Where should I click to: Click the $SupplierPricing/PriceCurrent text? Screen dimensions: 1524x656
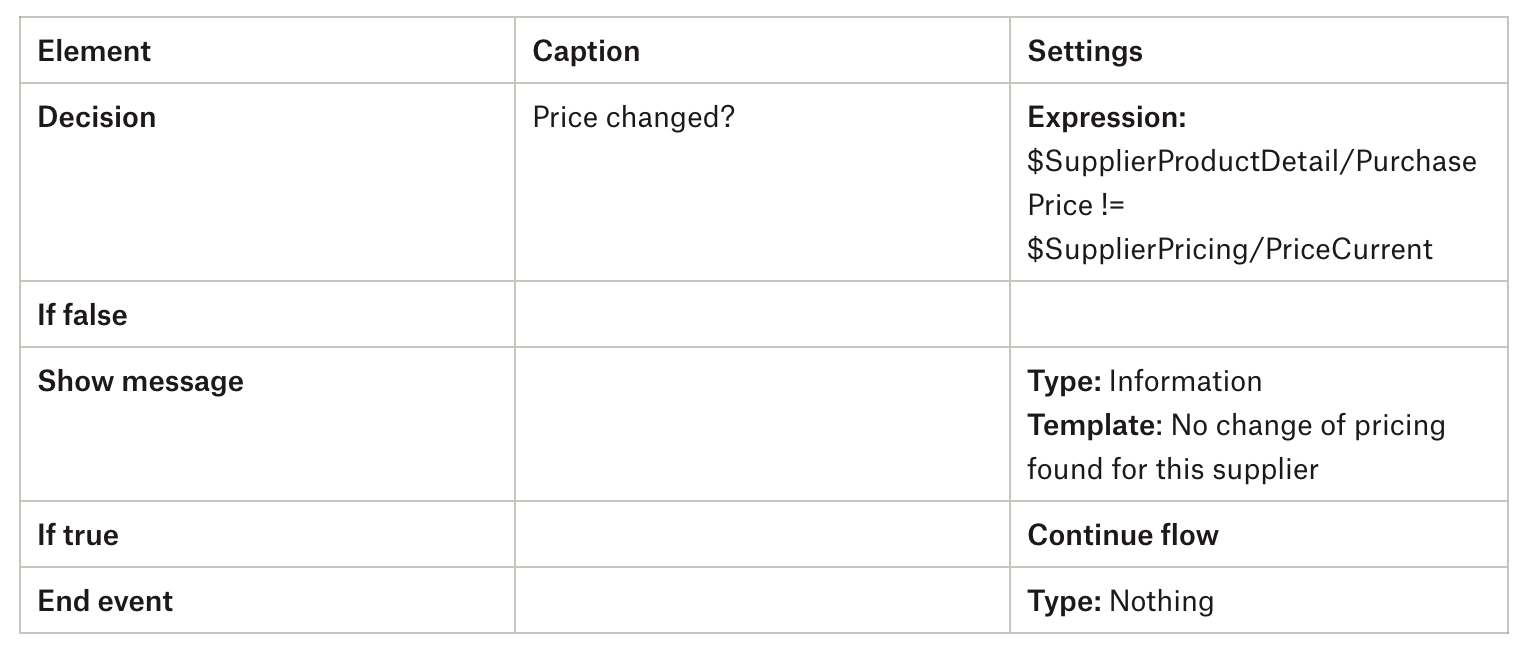click(1230, 249)
